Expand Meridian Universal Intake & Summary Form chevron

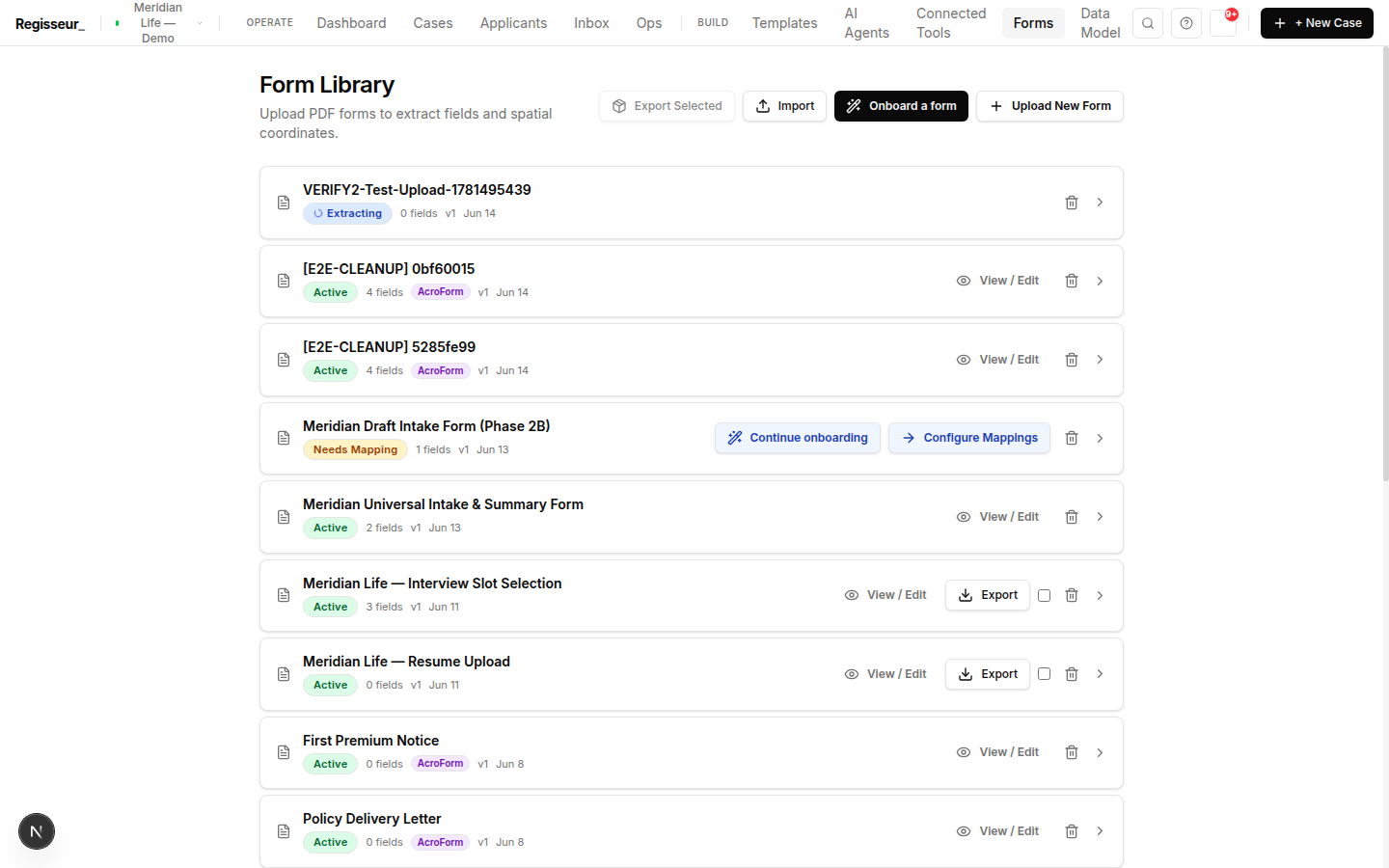pyautogui.click(x=1100, y=517)
